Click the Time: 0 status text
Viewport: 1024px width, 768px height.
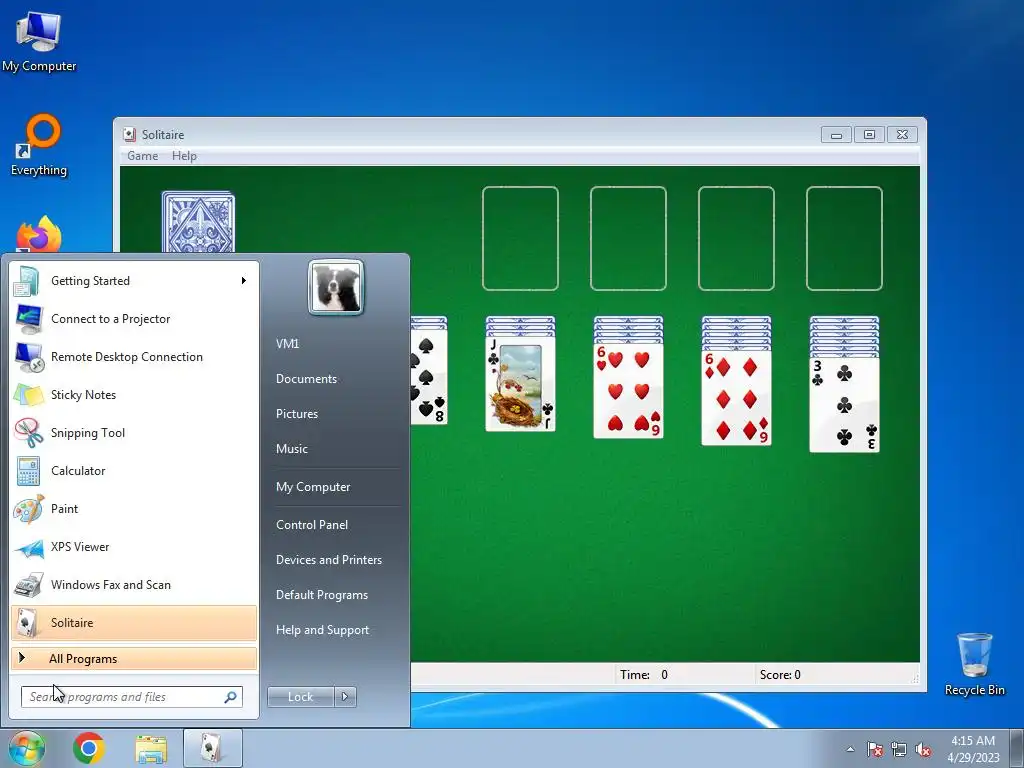click(644, 675)
